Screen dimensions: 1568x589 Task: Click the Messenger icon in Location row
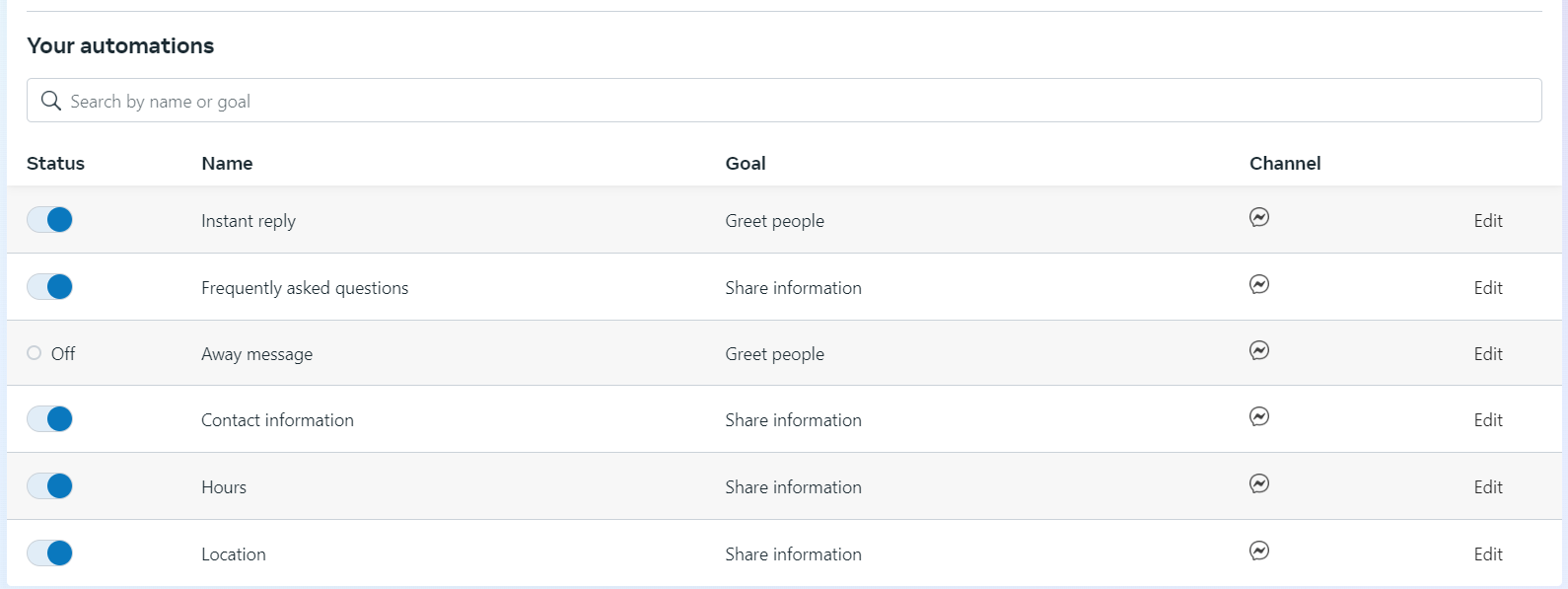pos(1259,552)
